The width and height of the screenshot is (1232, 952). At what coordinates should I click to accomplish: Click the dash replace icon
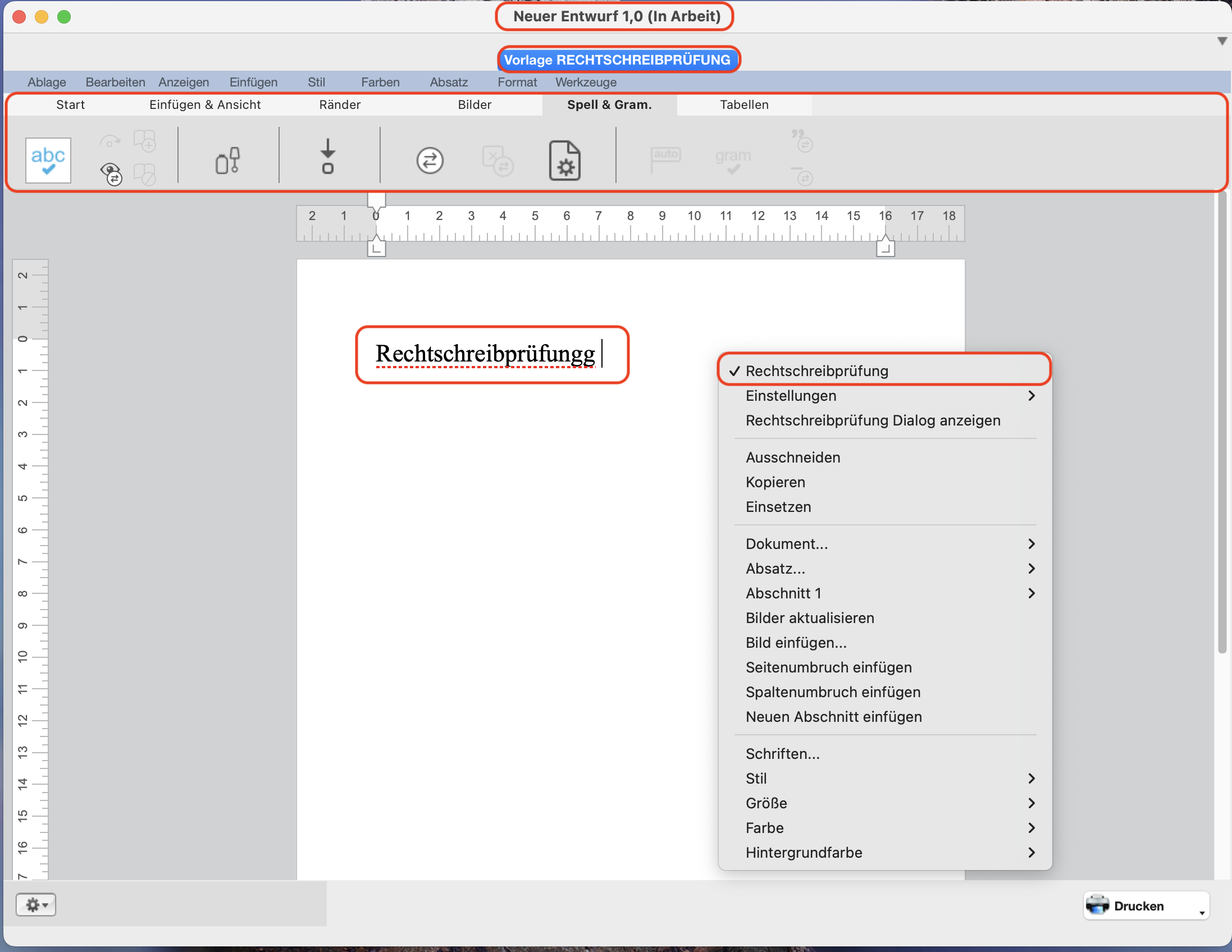point(801,175)
